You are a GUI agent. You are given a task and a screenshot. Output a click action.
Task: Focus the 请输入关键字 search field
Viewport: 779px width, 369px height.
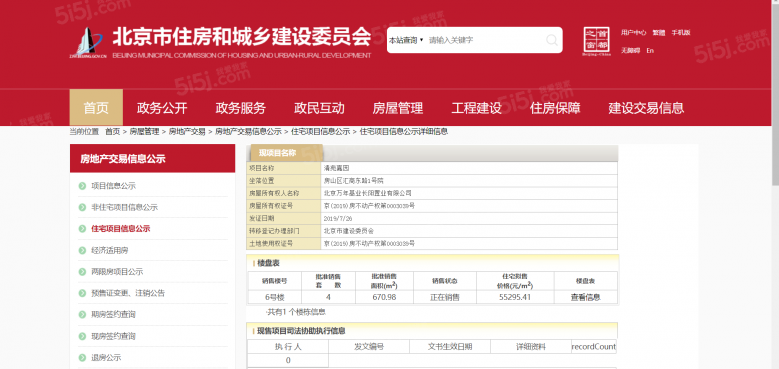[x=484, y=40]
